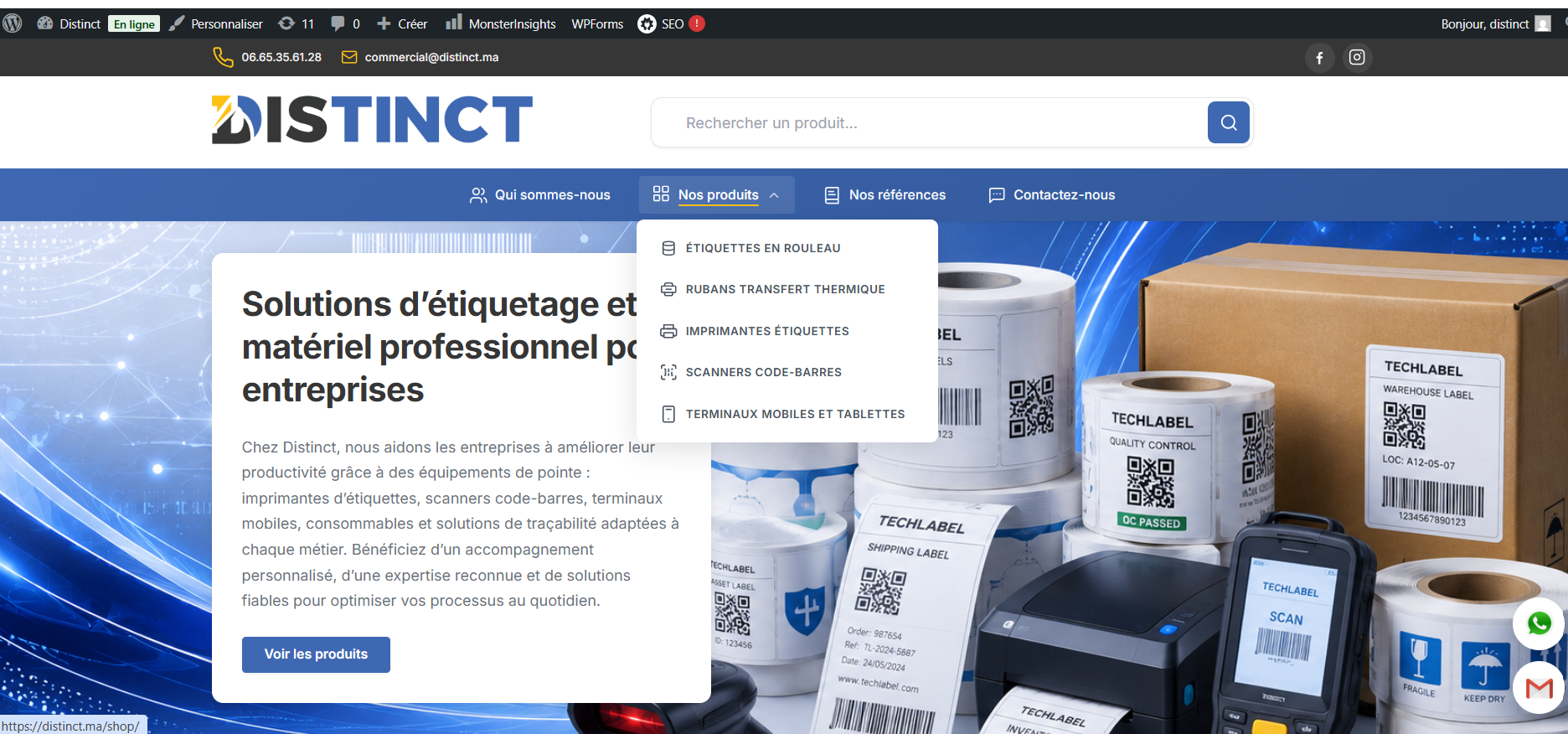Click the roll icon beside Étiquettes en rouleau

pyautogui.click(x=668, y=248)
